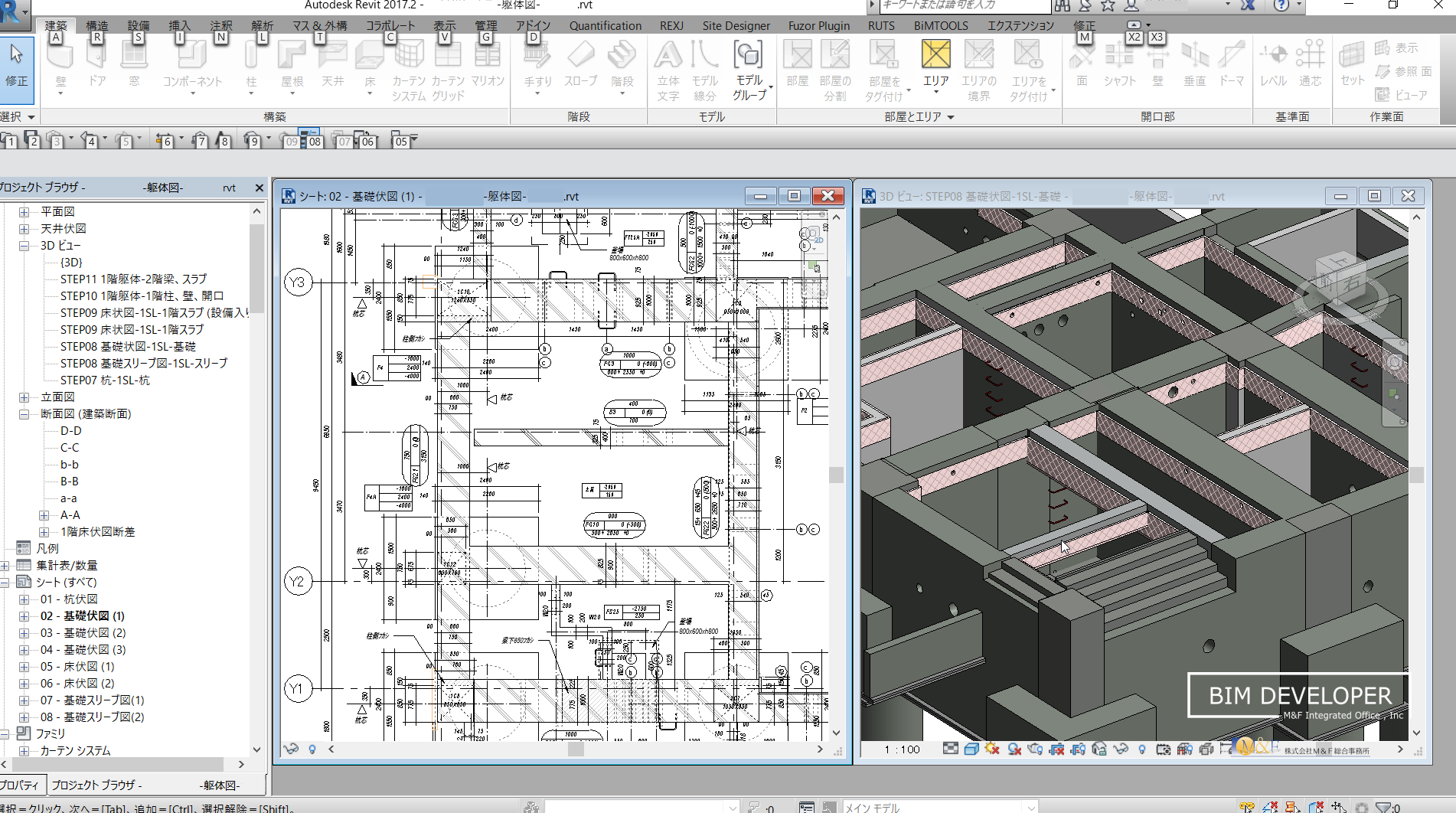The height and width of the screenshot is (813, 1456).
Task: Open sheet 03 - 基礎伏図 (2)
Action: [x=83, y=633]
